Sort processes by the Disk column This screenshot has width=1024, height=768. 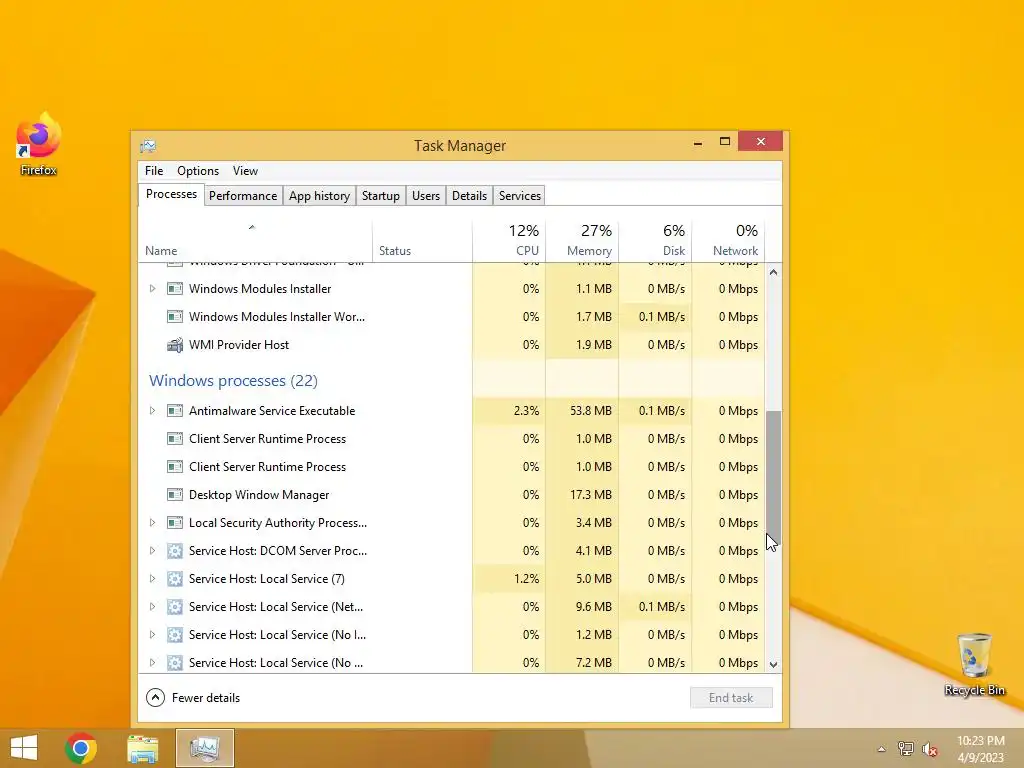(655, 242)
